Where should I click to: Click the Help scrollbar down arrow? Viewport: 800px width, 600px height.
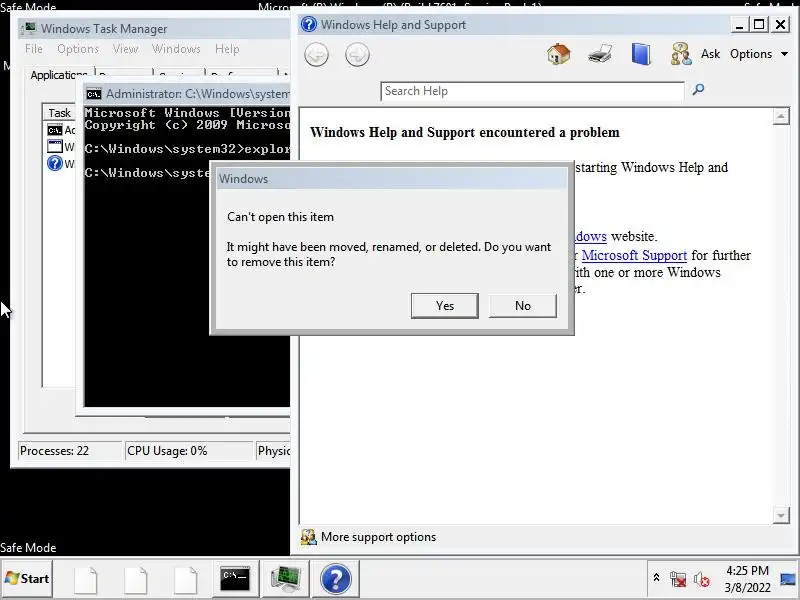tap(781, 515)
